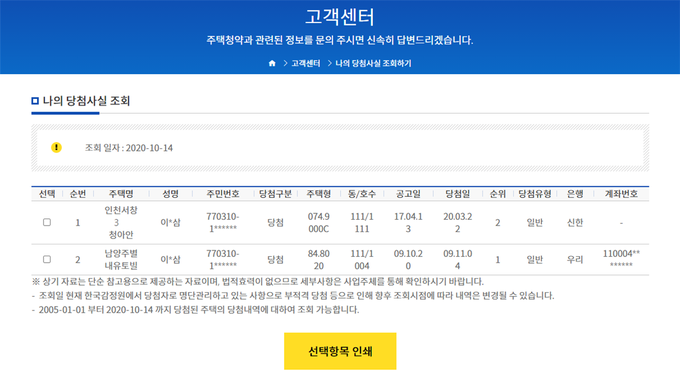Tick the checkbox for row 1 인천서창
This screenshot has height=377, width=680.
click(x=47, y=222)
